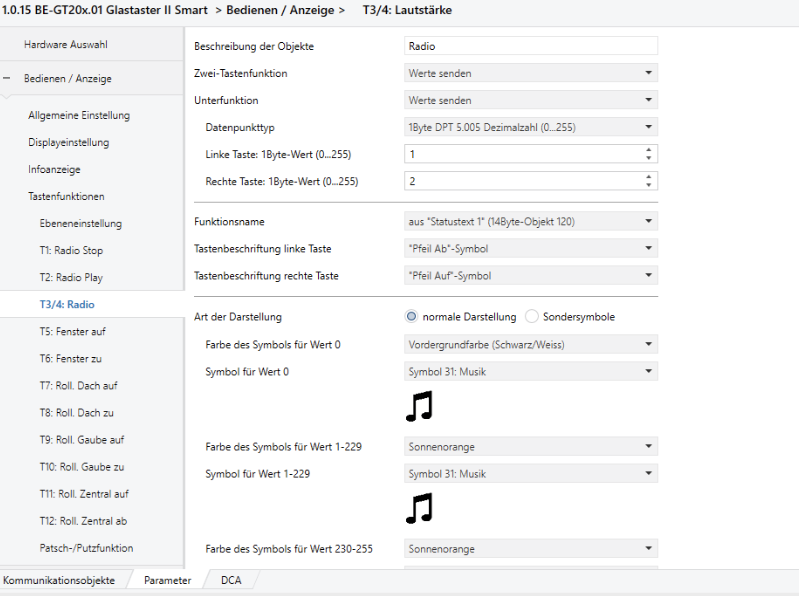Select the Sondersymbole radio button

[x=532, y=317]
